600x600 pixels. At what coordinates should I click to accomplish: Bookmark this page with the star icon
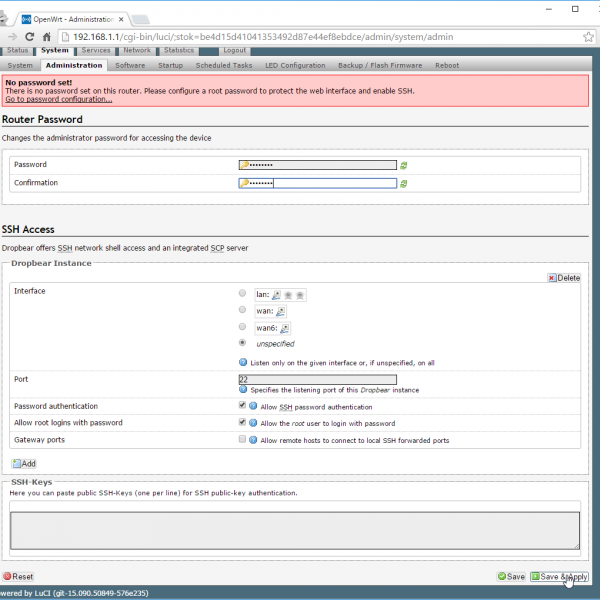tap(566, 36)
